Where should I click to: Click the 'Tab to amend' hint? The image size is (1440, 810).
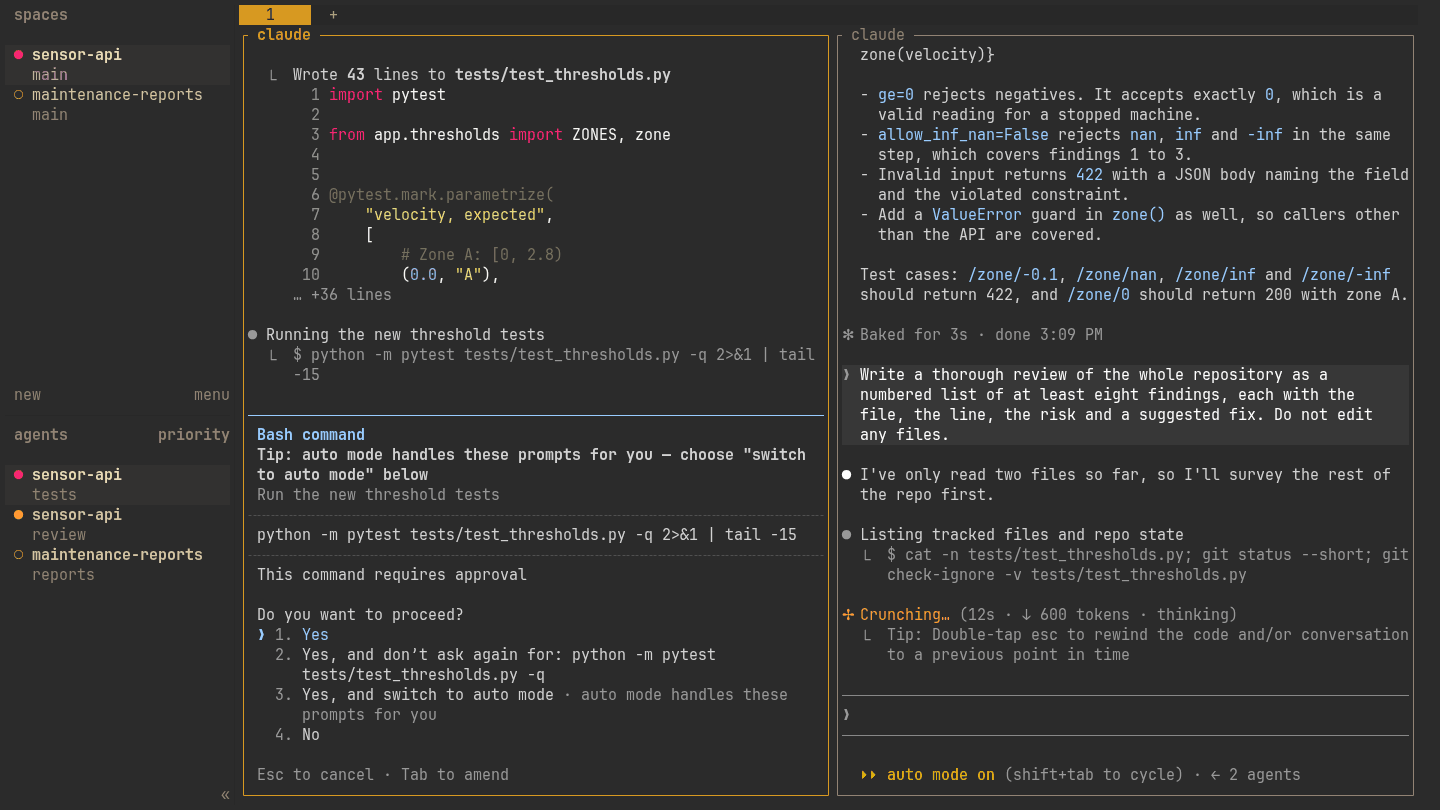(x=455, y=775)
